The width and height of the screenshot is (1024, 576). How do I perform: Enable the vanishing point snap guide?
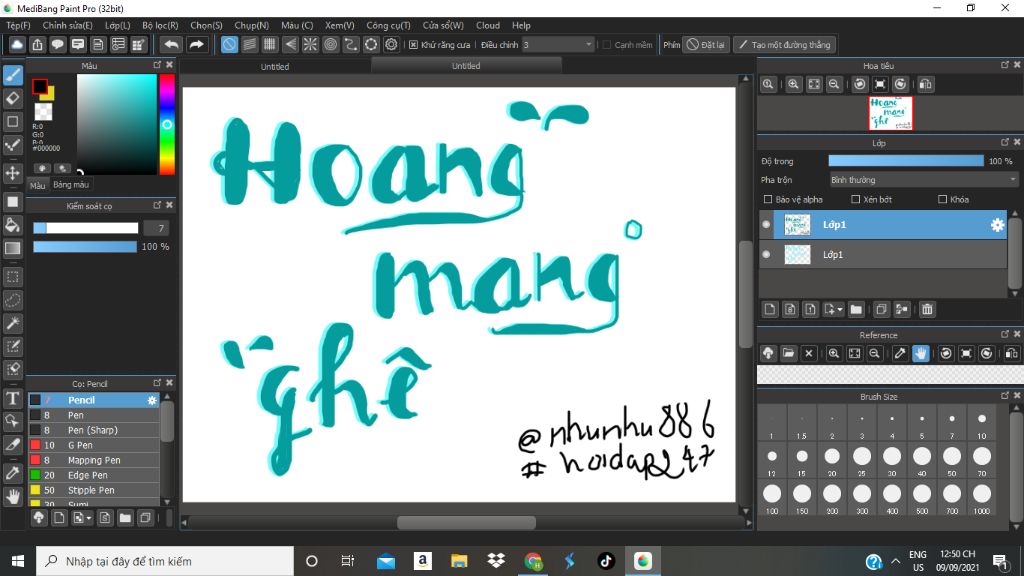tap(290, 44)
